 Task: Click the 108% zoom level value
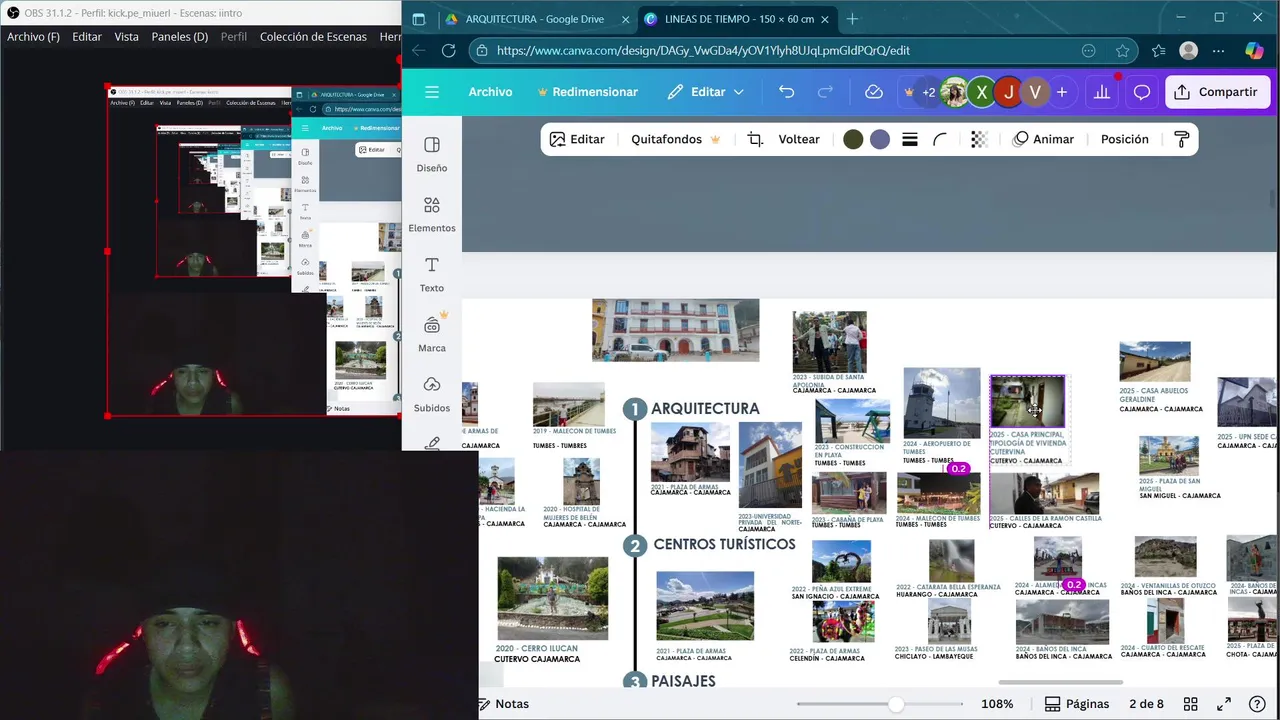click(x=997, y=704)
